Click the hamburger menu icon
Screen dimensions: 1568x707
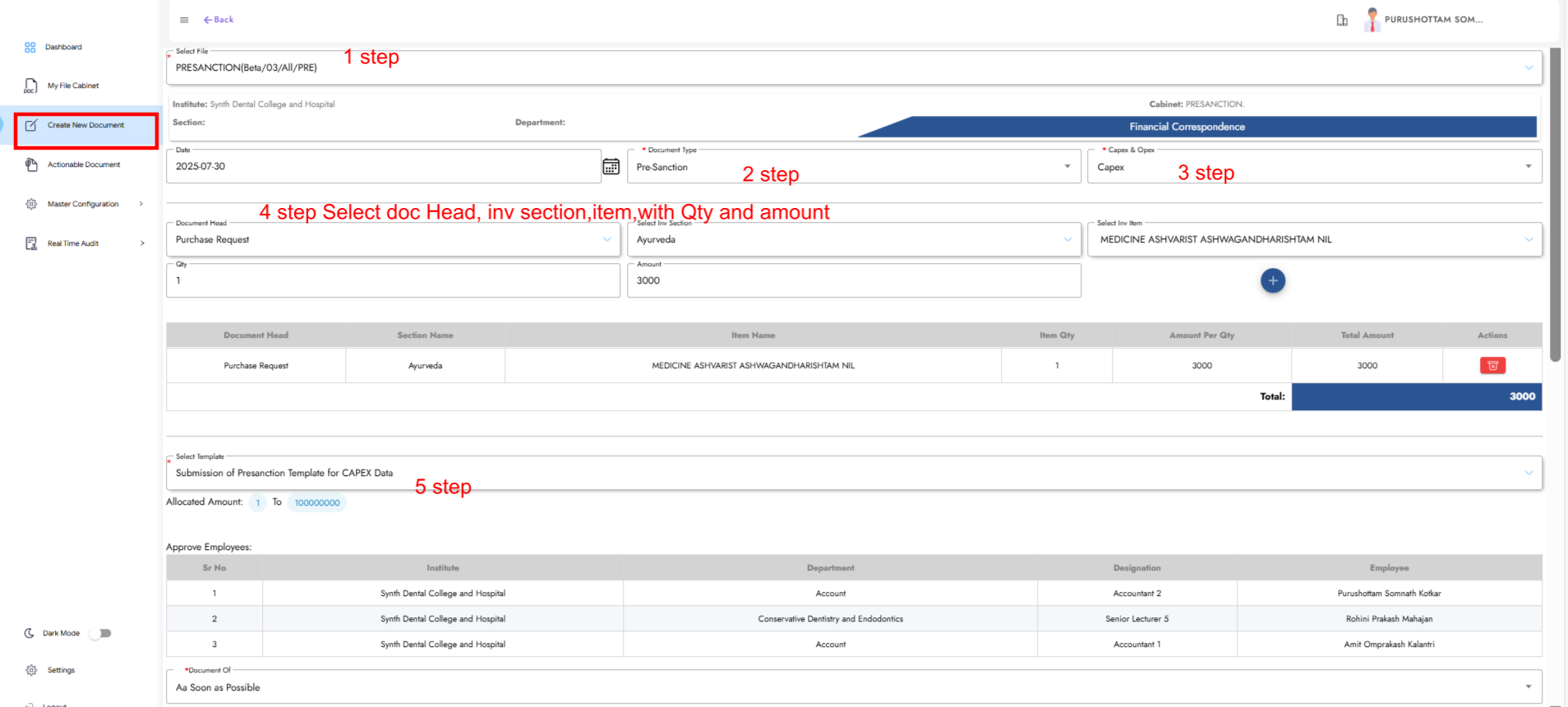pyautogui.click(x=184, y=20)
